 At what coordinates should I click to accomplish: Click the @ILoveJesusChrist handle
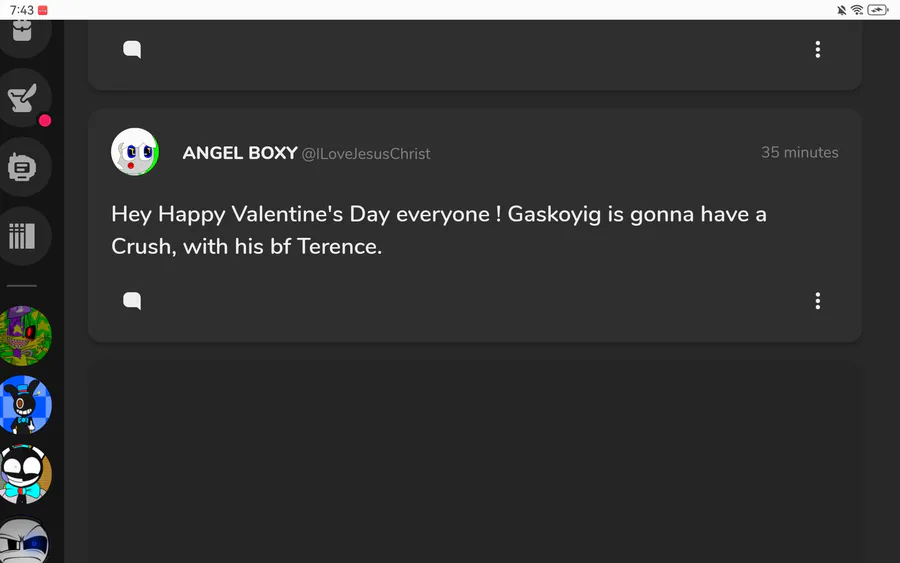click(x=366, y=154)
